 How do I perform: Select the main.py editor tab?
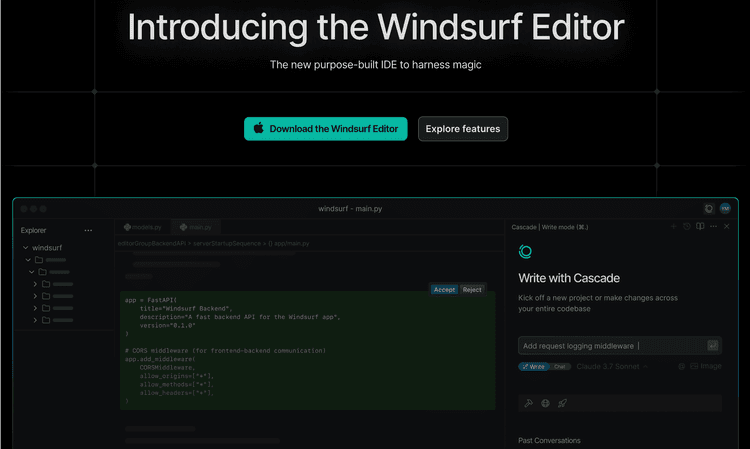click(196, 227)
